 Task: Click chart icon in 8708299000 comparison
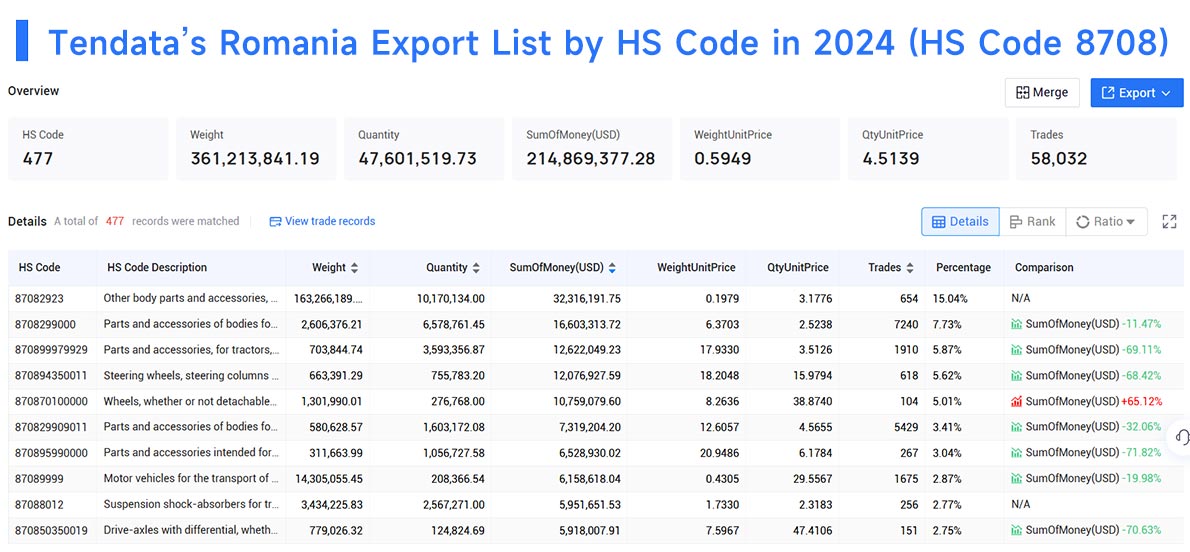click(x=1017, y=324)
